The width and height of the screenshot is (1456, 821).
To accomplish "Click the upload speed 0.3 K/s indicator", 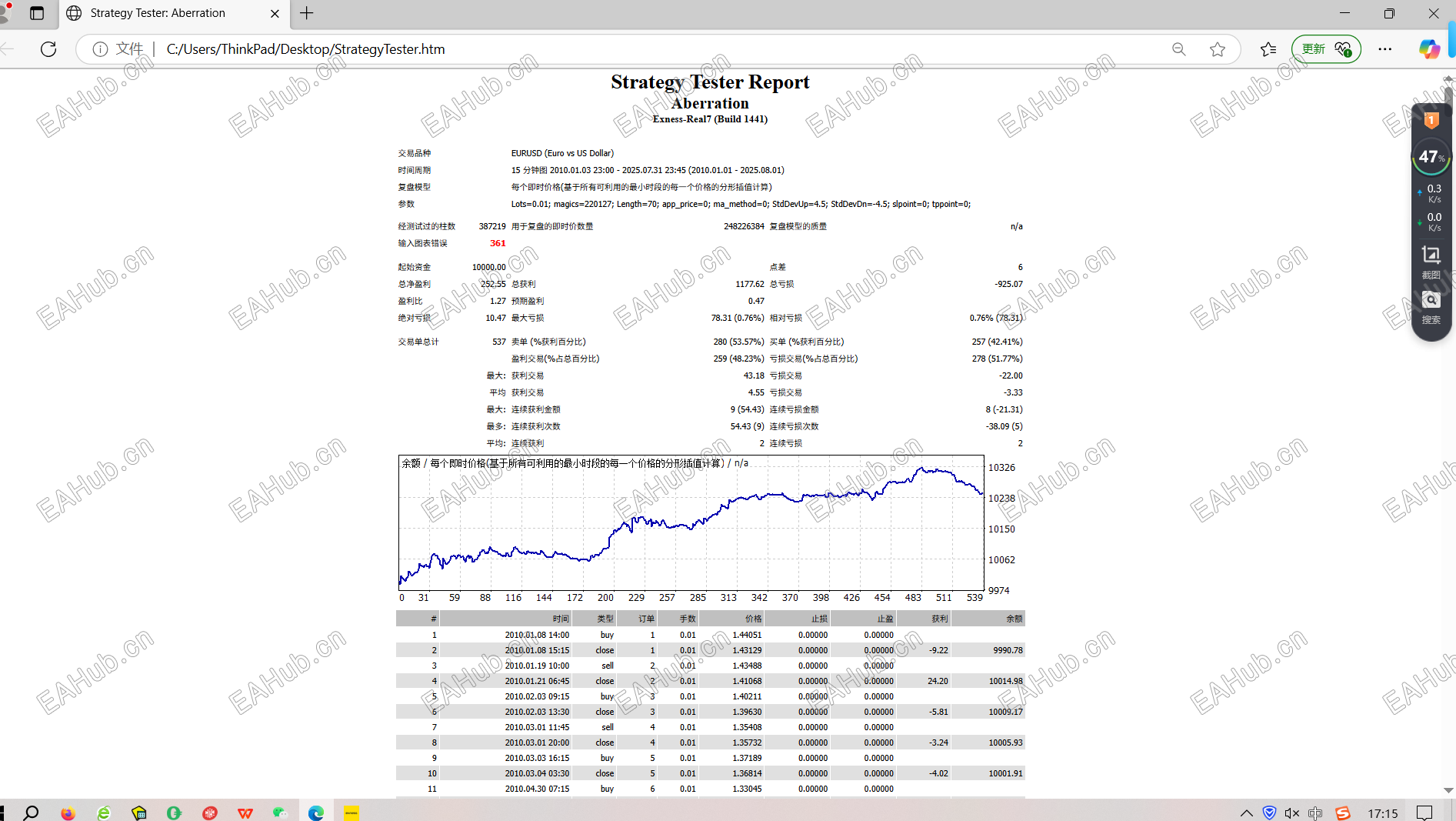I will pyautogui.click(x=1431, y=193).
